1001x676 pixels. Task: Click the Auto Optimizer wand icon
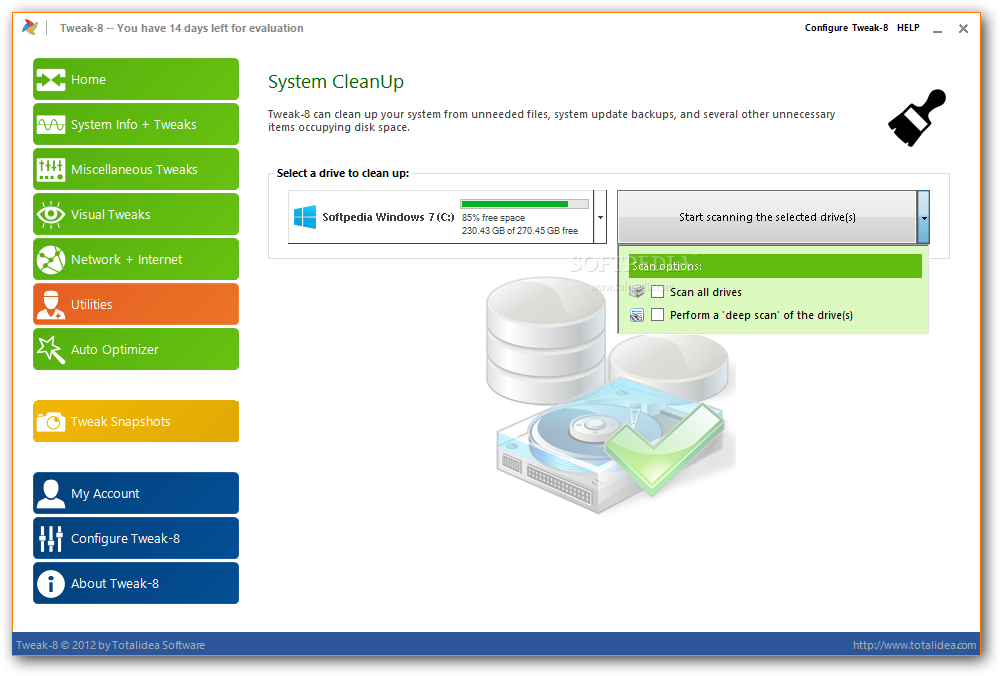point(50,350)
